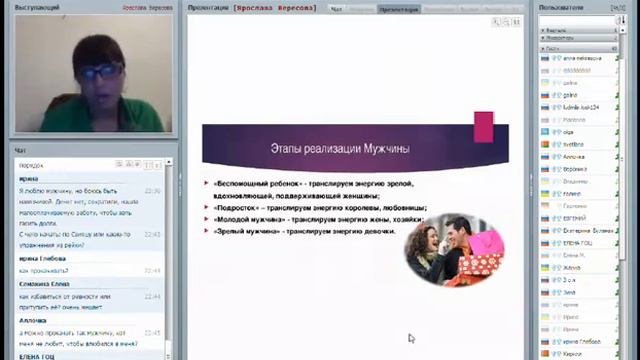Click the Пользователи panel header icons
Viewport: 640px width, 360px height.
617,7
